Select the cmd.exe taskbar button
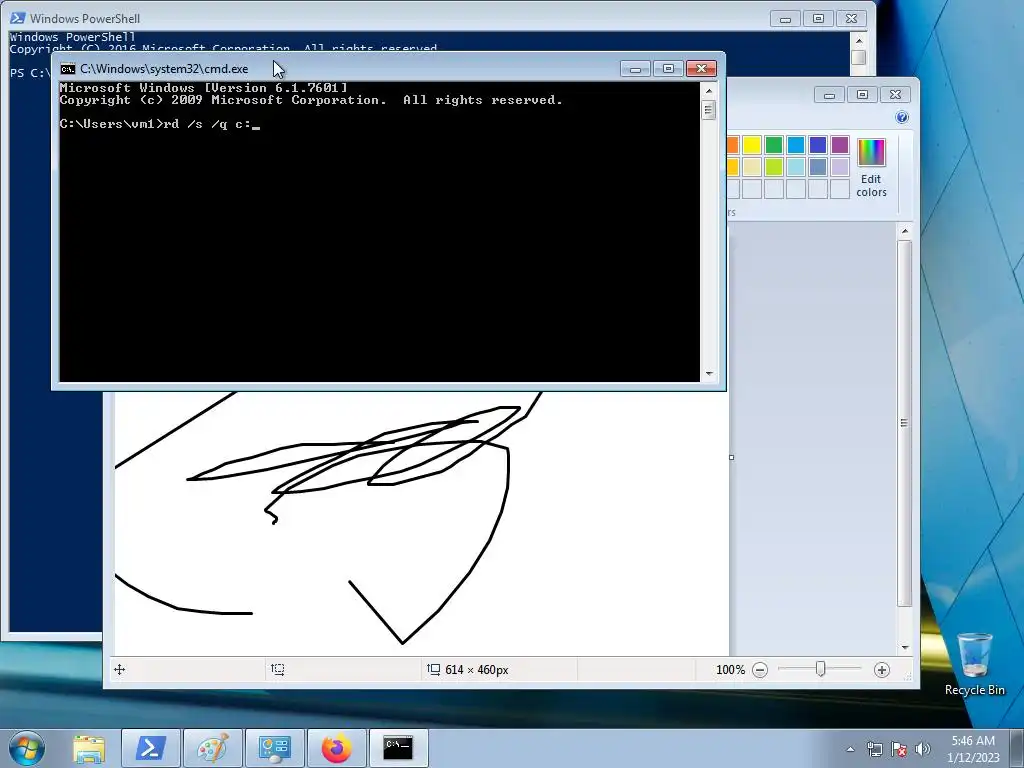The image size is (1024, 768). [x=399, y=748]
